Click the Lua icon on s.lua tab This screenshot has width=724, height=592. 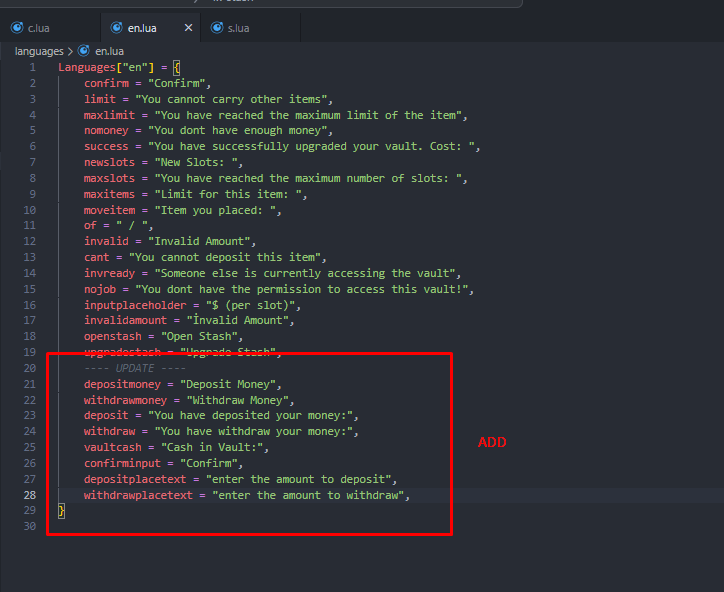point(217,28)
